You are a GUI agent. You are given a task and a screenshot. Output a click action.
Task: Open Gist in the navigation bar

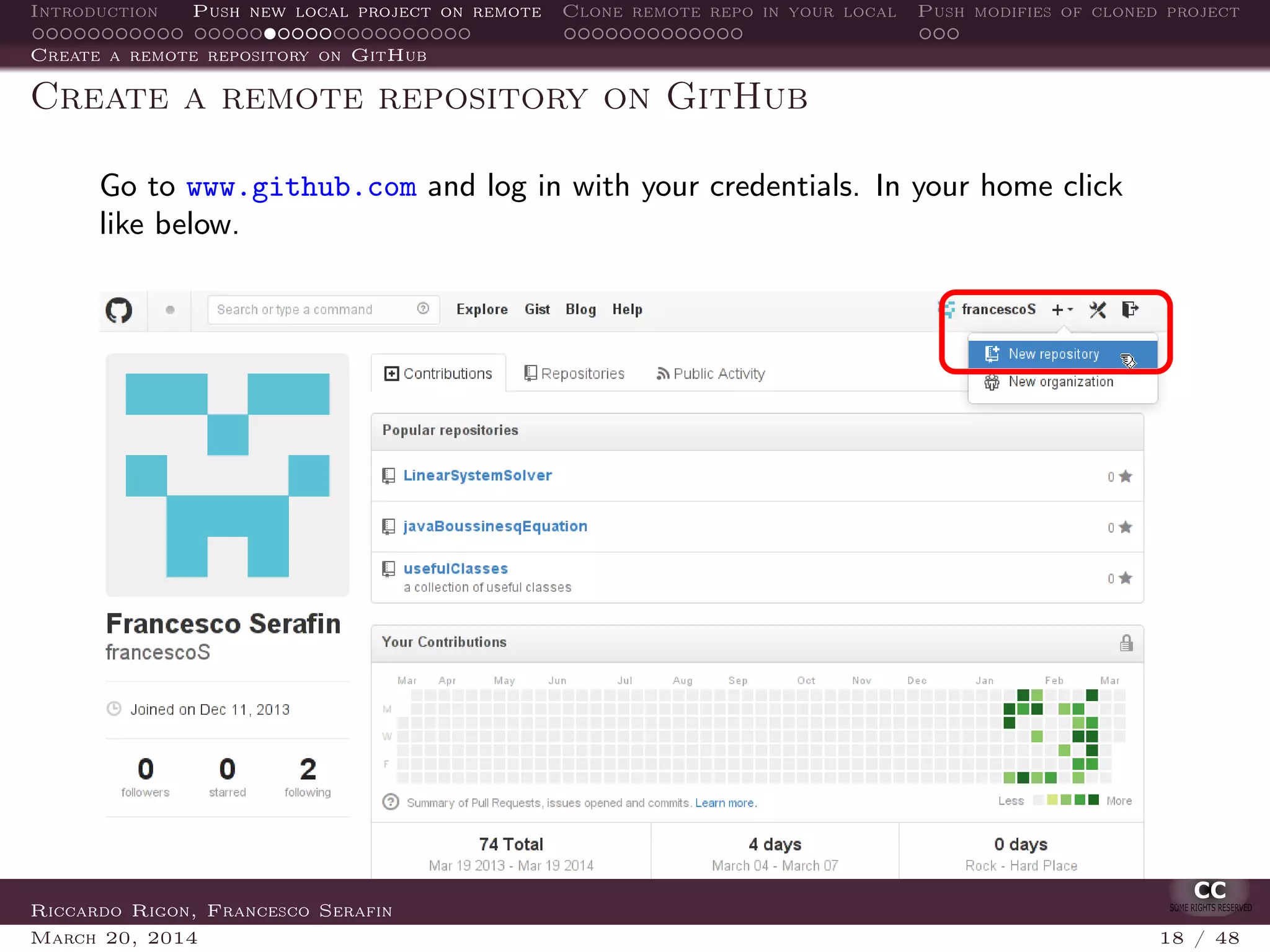point(537,309)
